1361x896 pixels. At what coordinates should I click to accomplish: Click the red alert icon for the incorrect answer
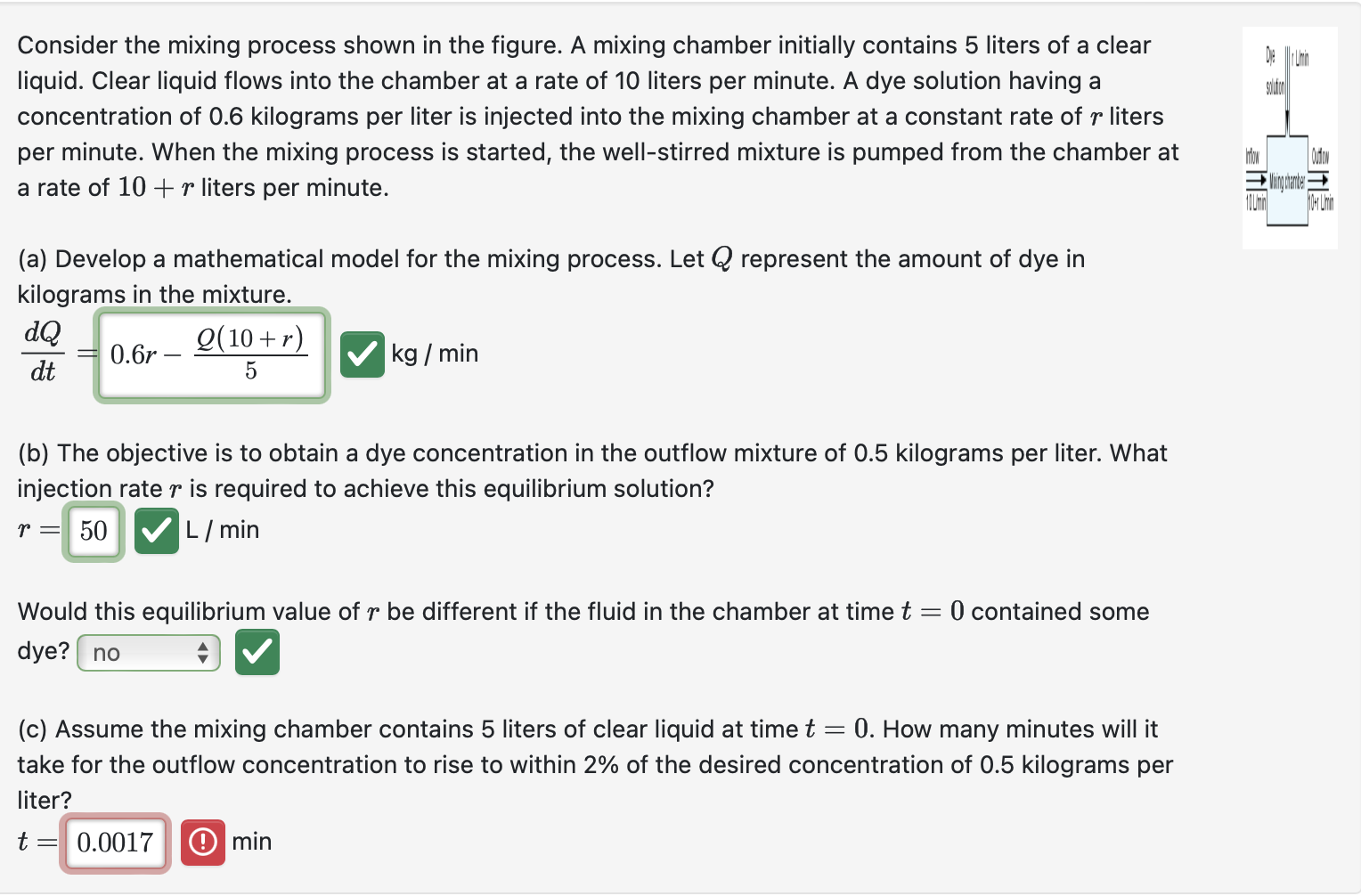coord(202,842)
